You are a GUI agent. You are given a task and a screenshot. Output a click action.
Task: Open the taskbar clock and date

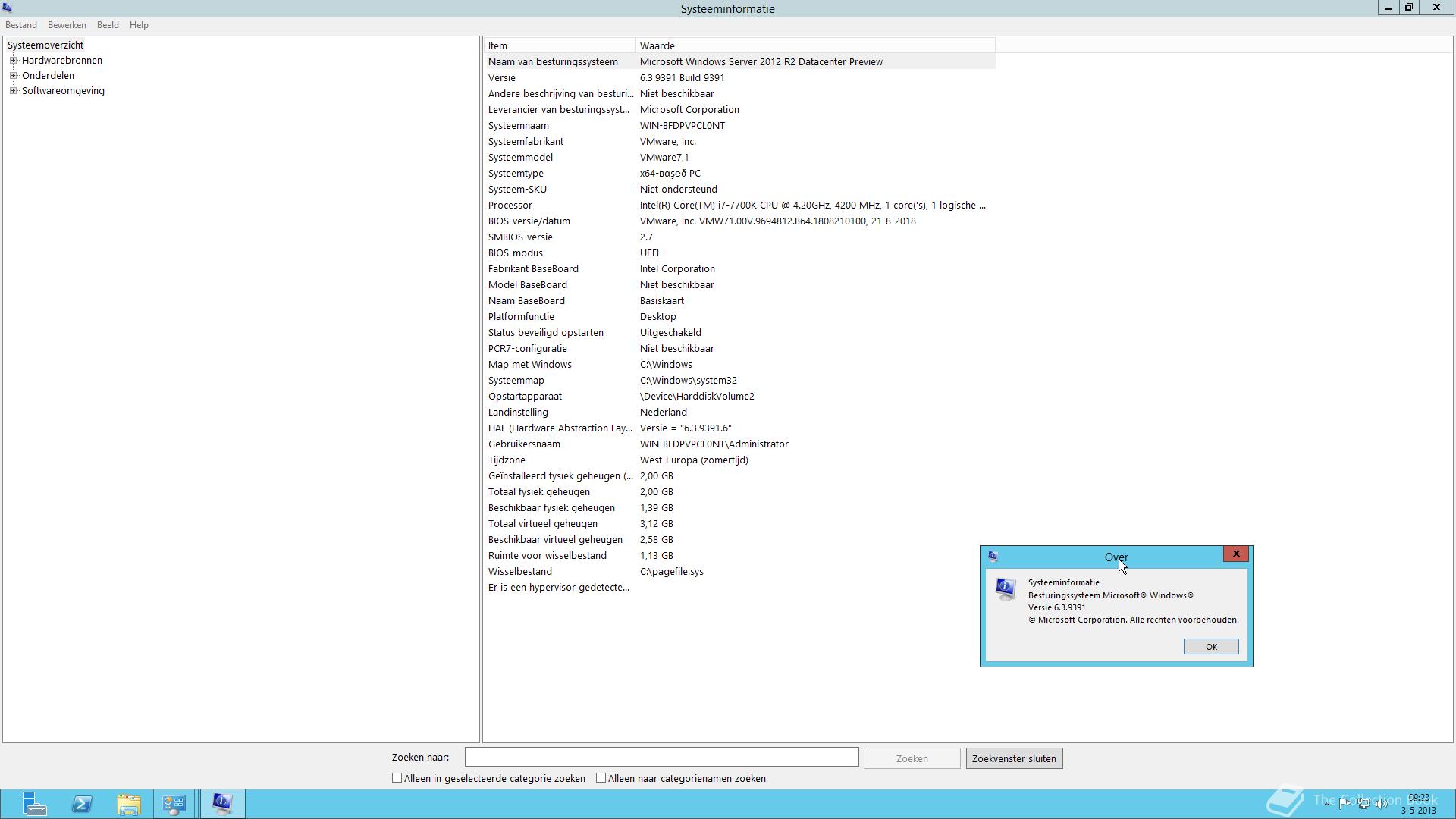[x=1418, y=804]
